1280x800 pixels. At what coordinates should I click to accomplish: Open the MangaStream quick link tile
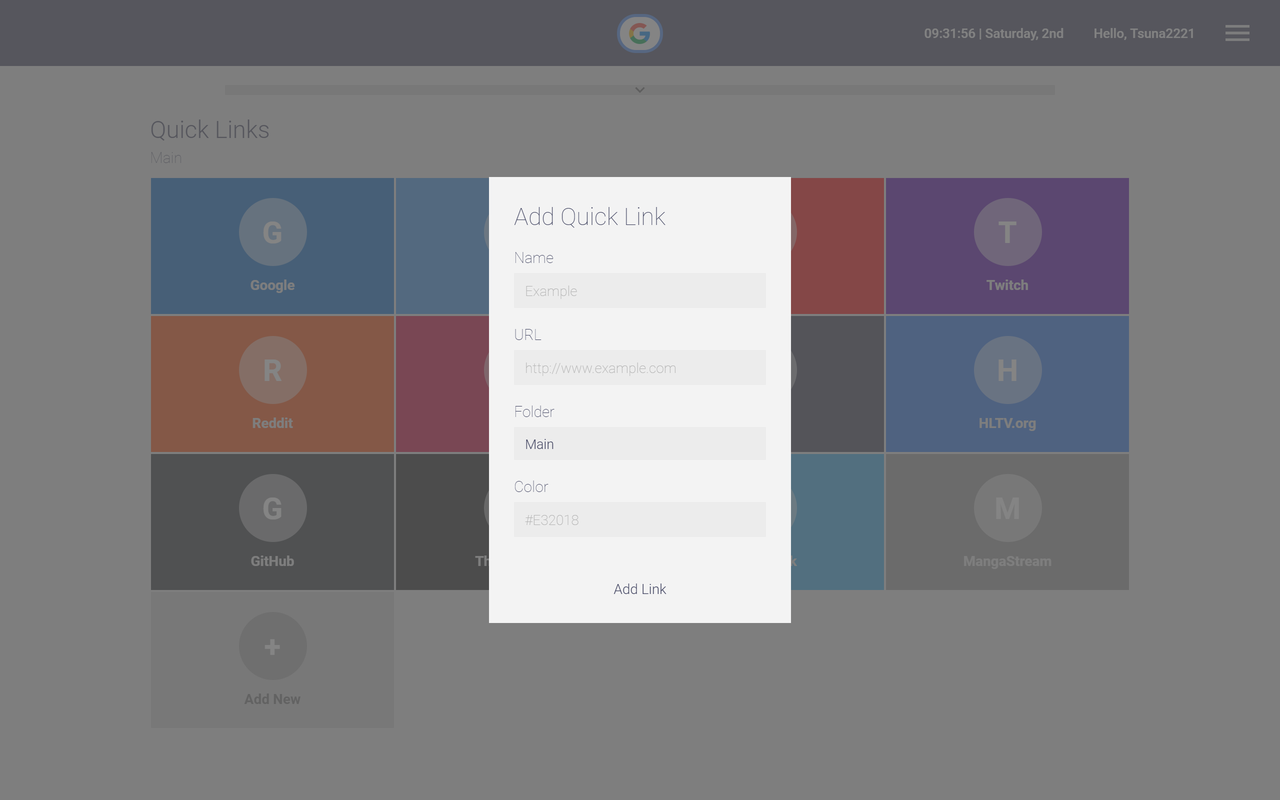(1007, 522)
